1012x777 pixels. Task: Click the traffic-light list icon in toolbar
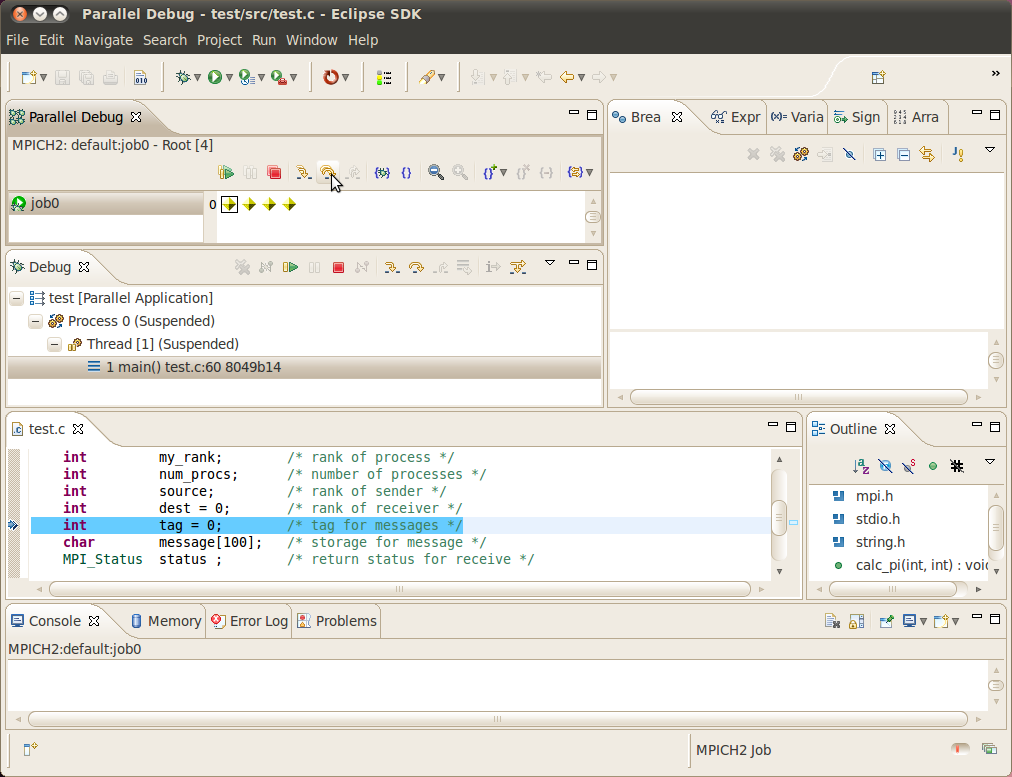(384, 77)
